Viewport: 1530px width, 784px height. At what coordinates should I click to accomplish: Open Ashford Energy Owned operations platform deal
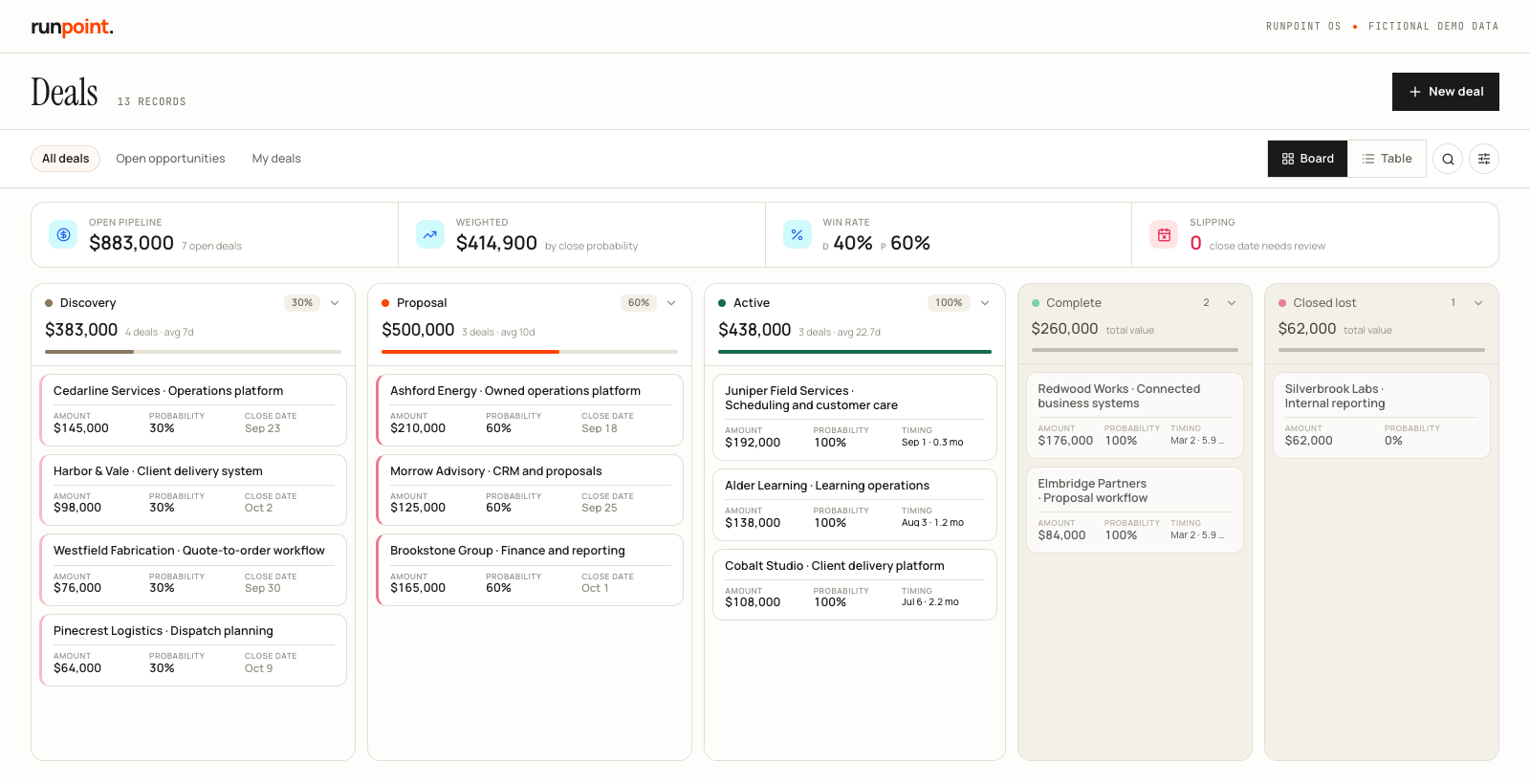[x=530, y=410]
